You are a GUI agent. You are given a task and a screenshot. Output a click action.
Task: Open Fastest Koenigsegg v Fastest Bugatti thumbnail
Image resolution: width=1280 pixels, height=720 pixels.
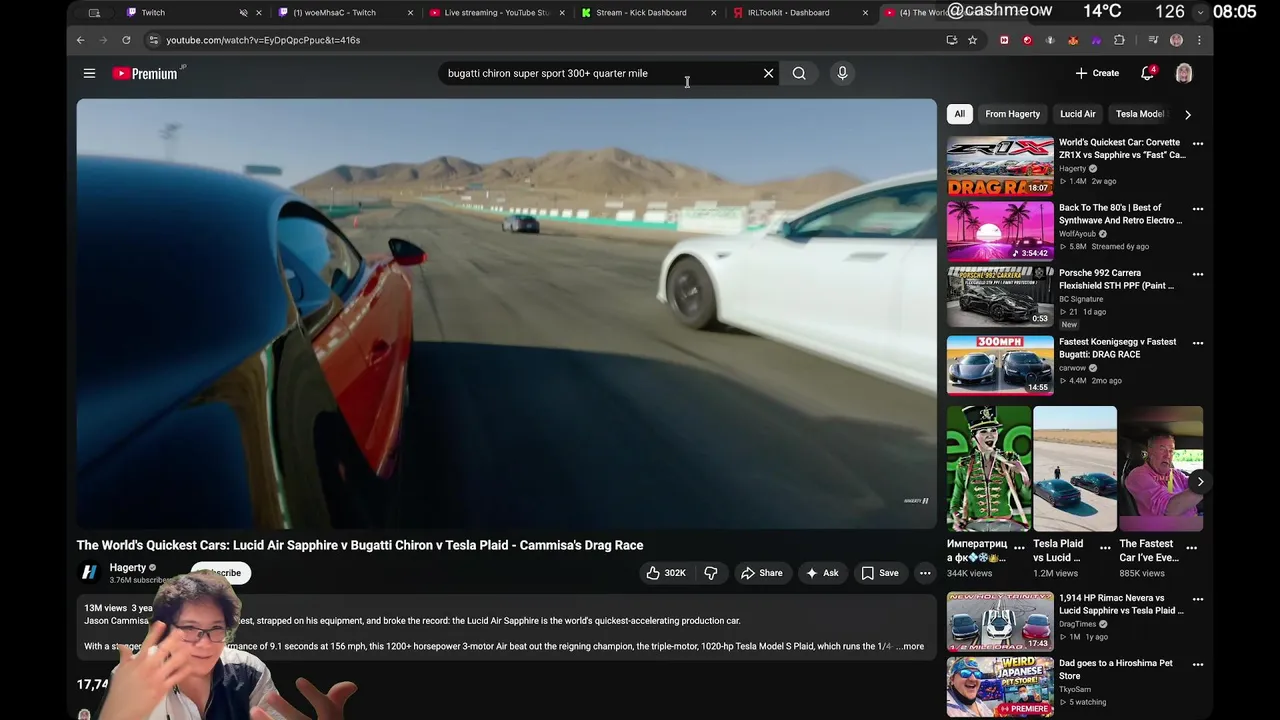1000,364
